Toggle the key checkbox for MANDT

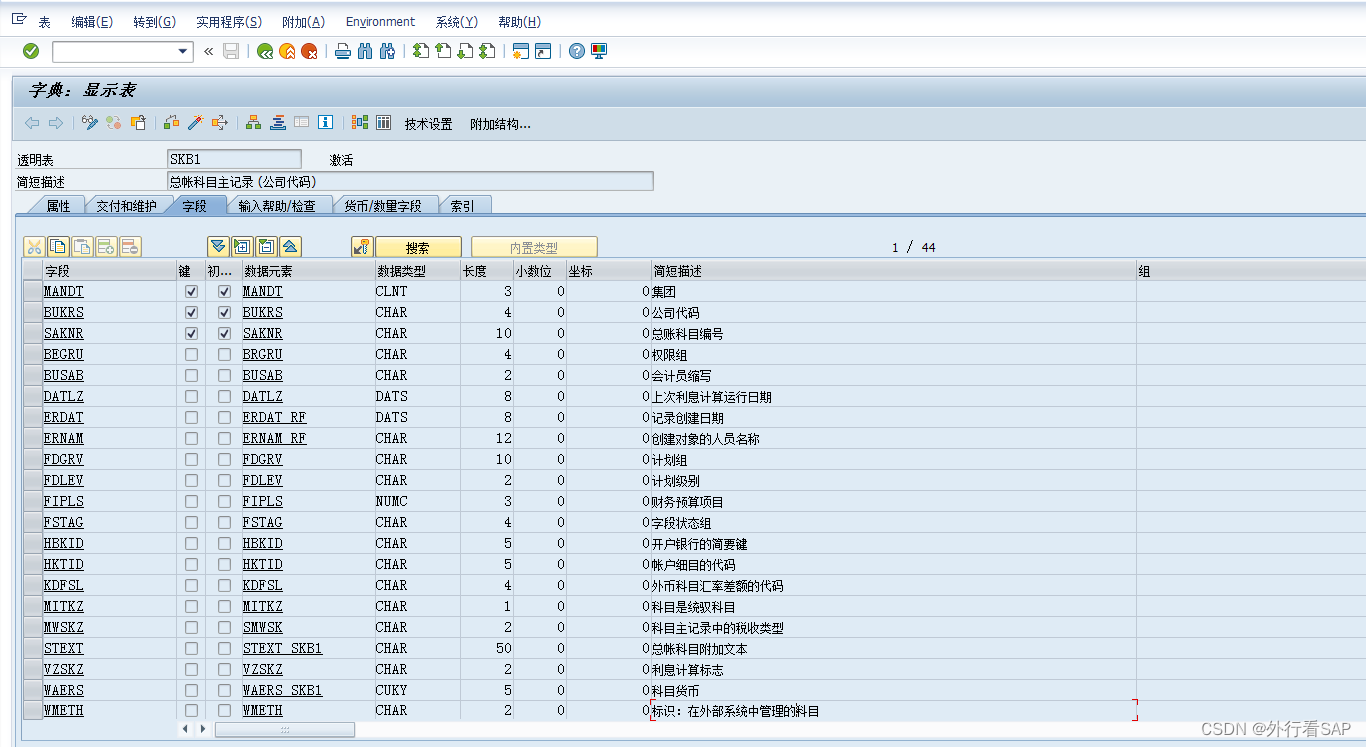click(x=192, y=292)
